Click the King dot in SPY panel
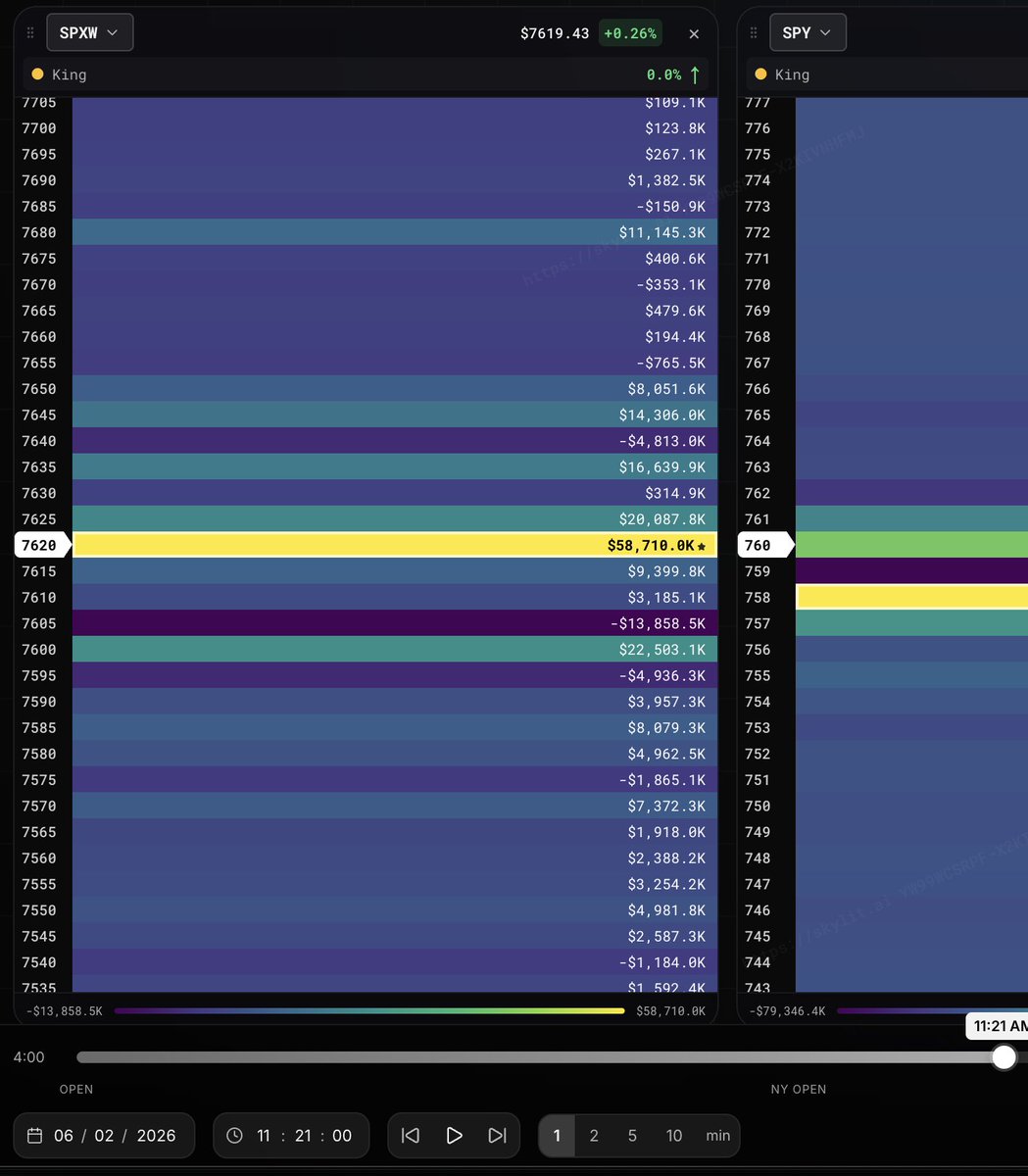 point(760,73)
